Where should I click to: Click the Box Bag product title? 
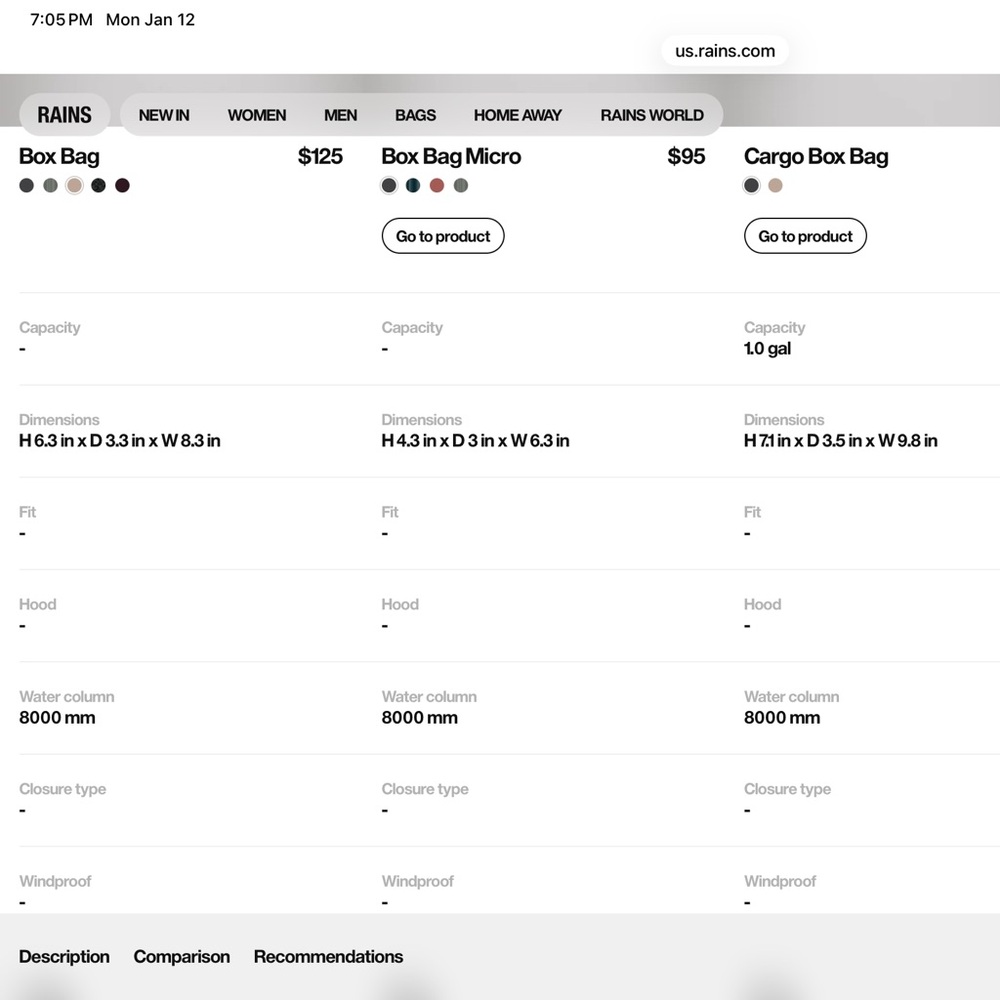coord(59,157)
